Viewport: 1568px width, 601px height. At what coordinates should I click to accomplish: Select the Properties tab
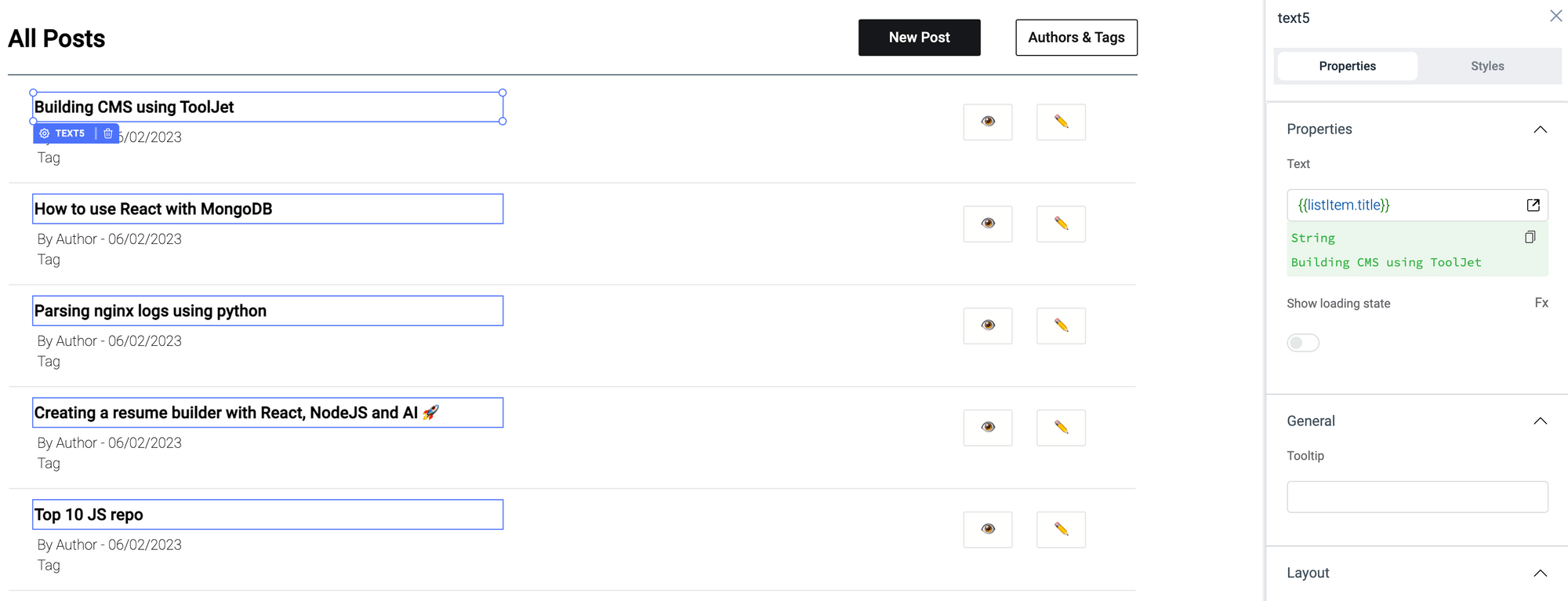click(1347, 66)
